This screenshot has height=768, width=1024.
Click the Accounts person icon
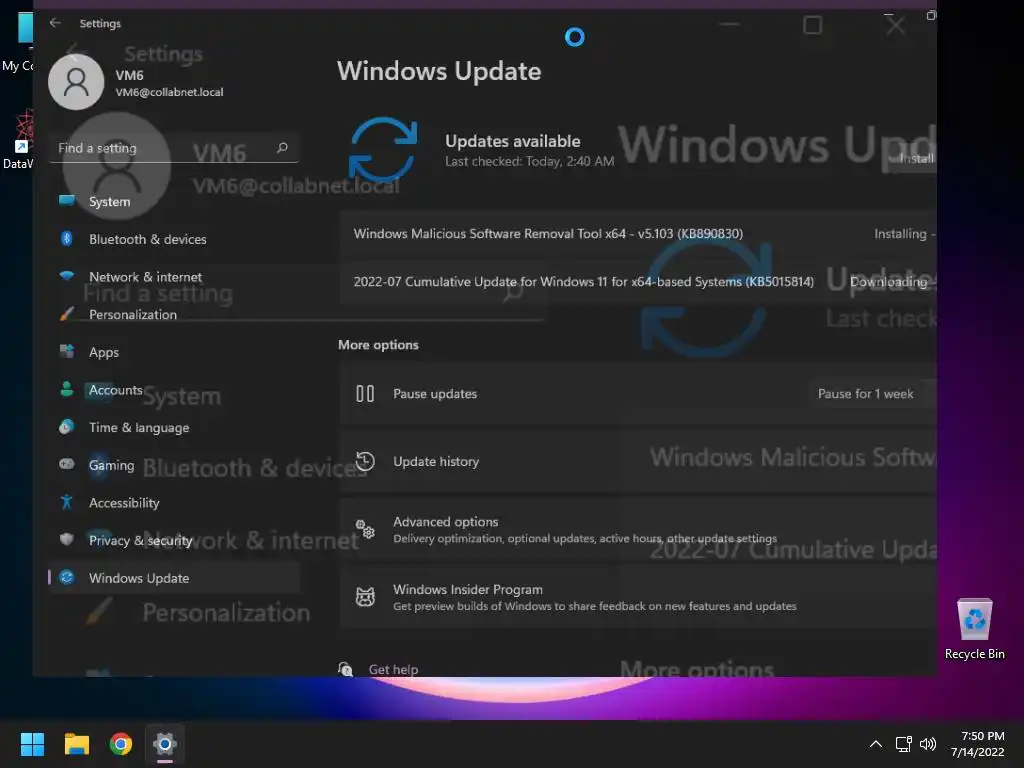[67, 389]
